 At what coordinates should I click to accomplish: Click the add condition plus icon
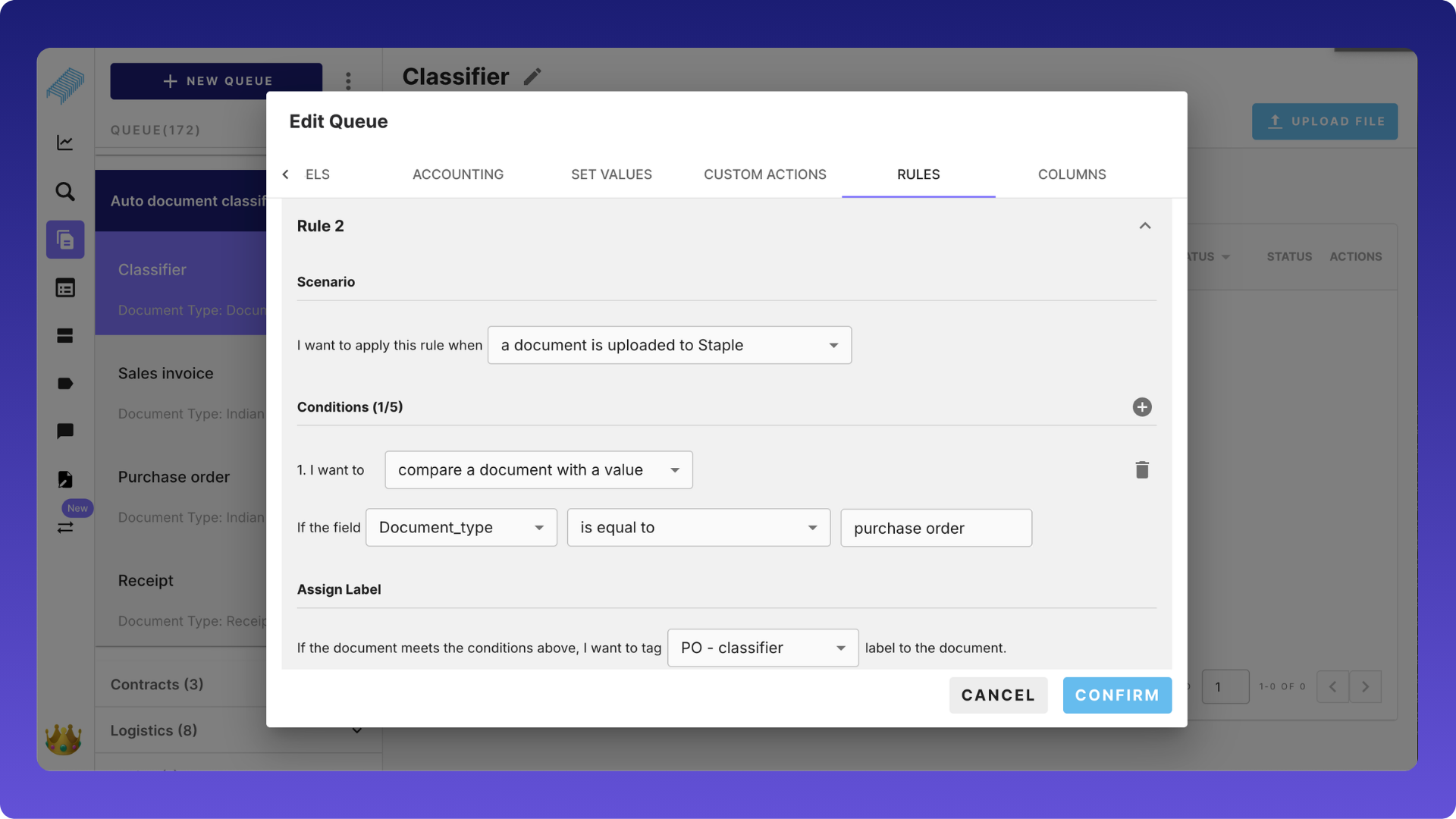click(1142, 407)
